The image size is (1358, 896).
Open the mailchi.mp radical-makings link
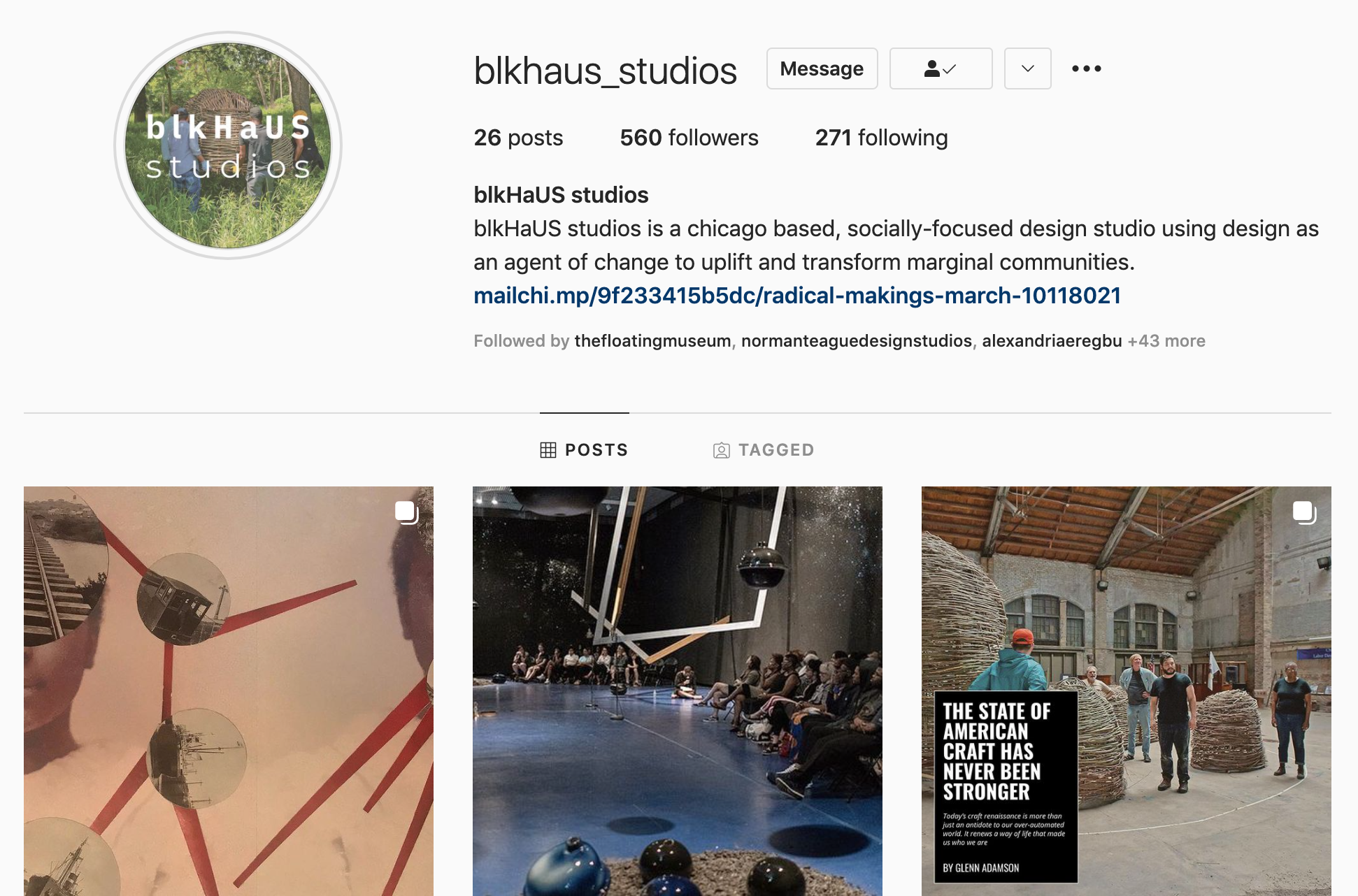click(x=797, y=296)
